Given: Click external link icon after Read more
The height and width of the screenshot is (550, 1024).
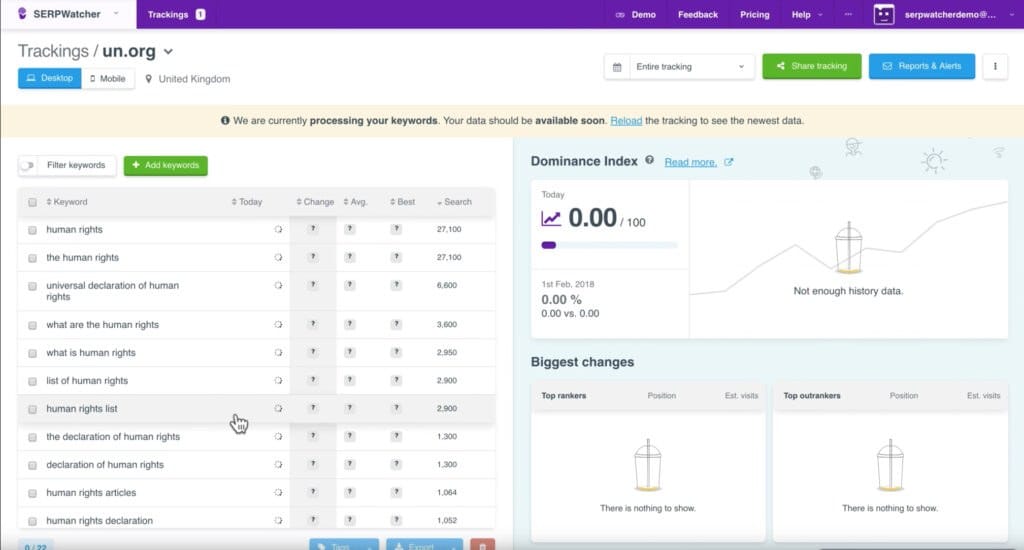Looking at the screenshot, I should coord(729,162).
